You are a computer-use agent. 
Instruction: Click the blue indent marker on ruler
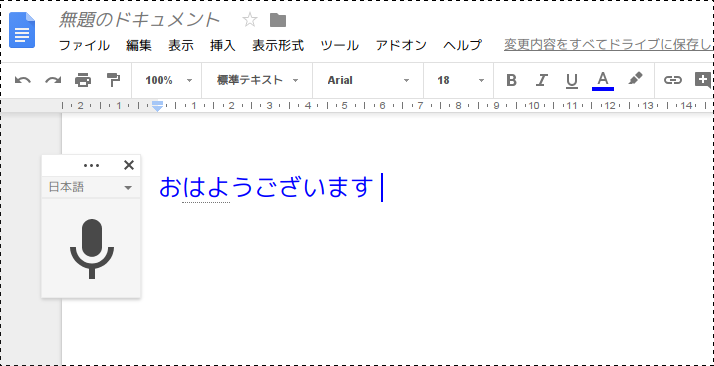(157, 106)
